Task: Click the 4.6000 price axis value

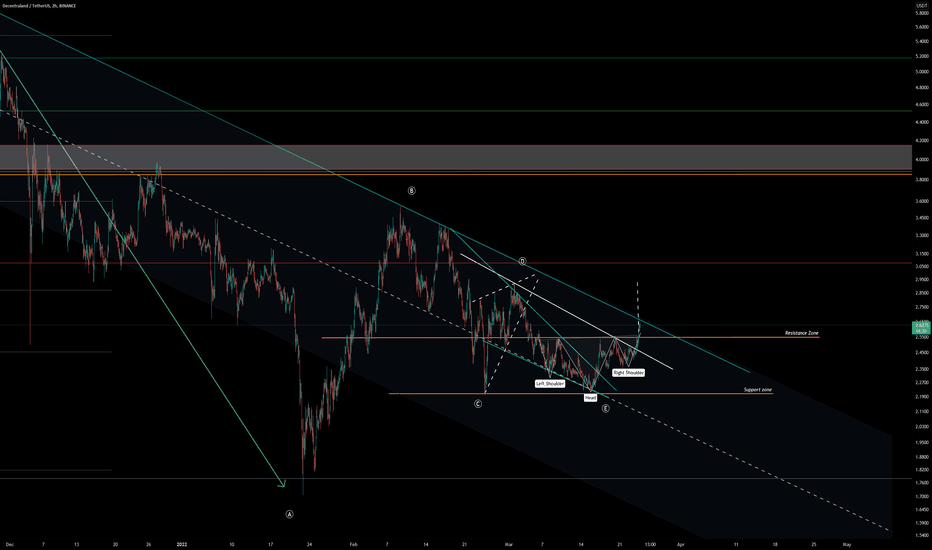Action: coord(922,105)
